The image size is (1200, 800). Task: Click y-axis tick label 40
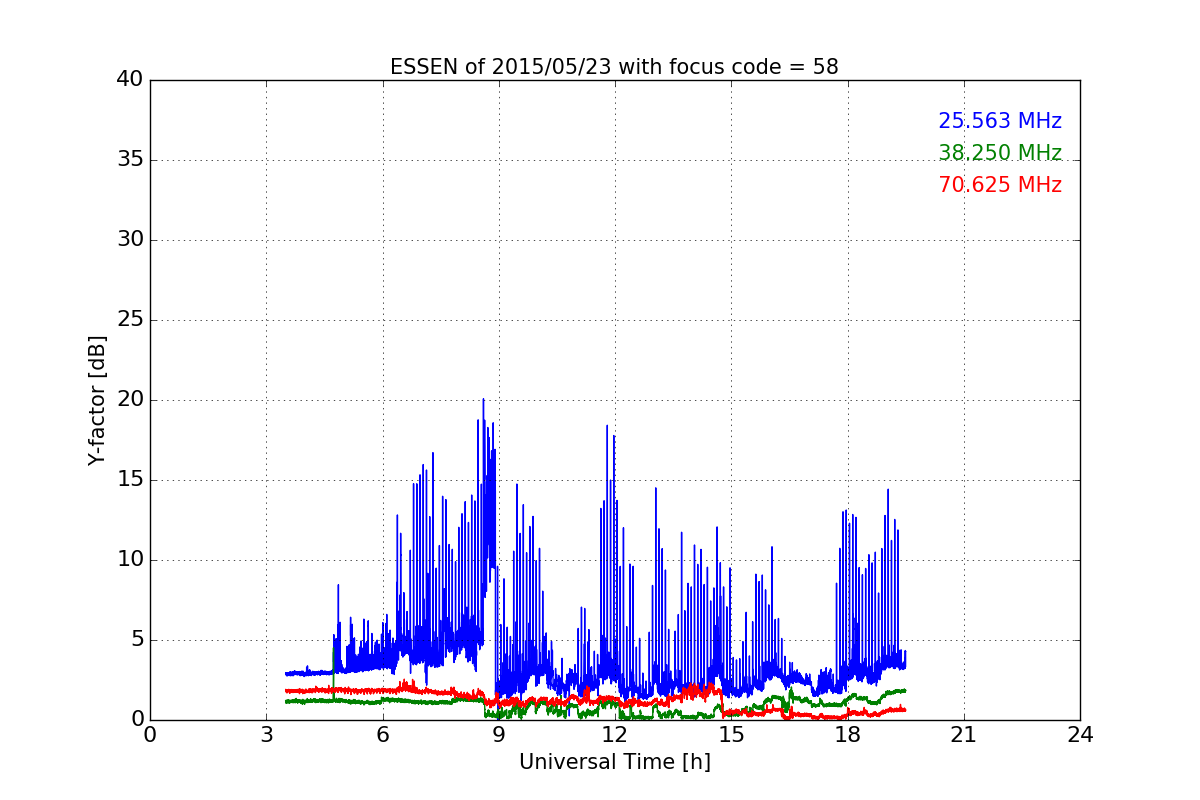tap(130, 80)
